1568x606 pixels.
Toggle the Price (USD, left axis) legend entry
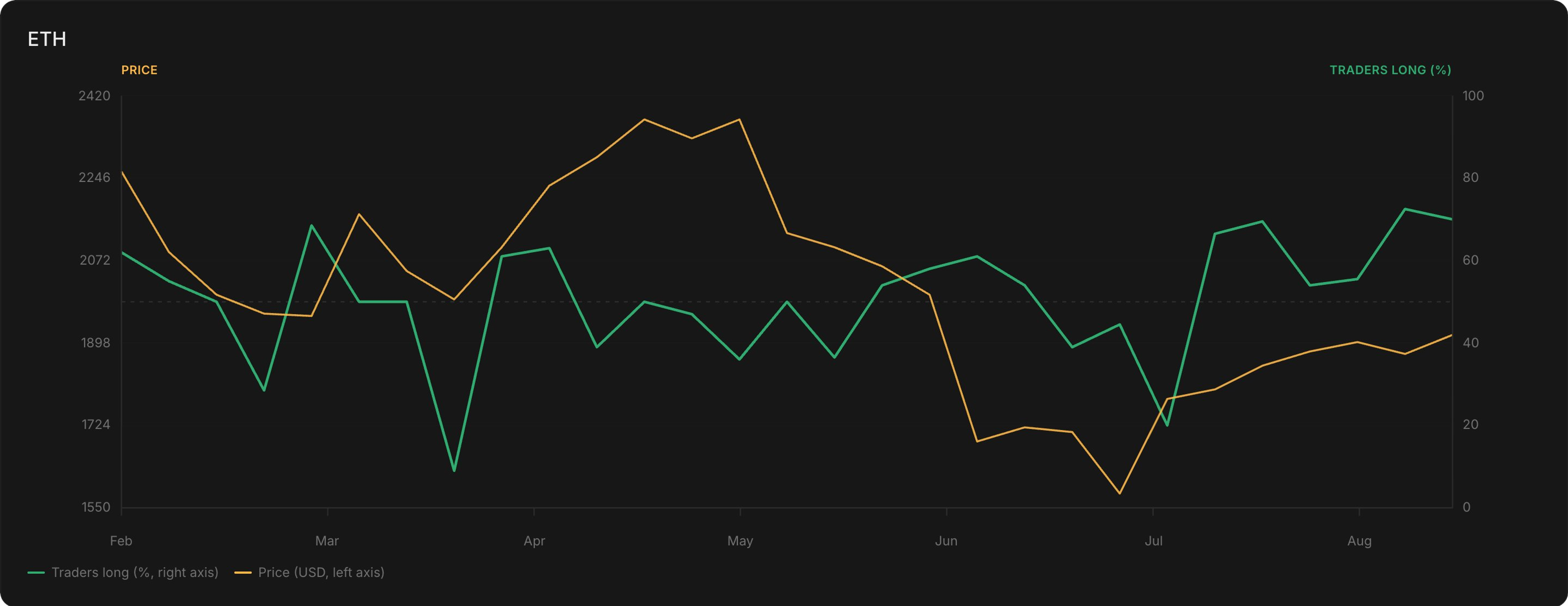(x=309, y=573)
